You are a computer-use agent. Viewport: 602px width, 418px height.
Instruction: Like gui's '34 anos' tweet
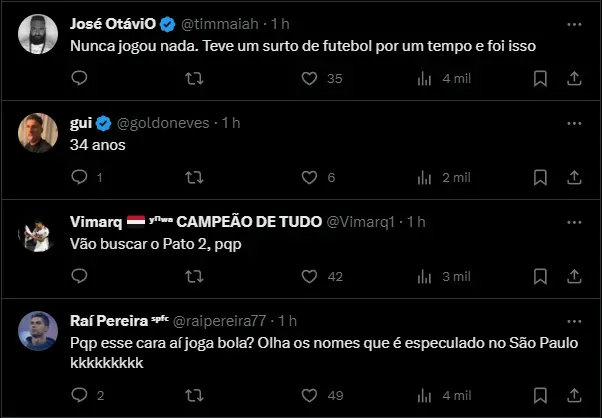pyautogui.click(x=310, y=177)
